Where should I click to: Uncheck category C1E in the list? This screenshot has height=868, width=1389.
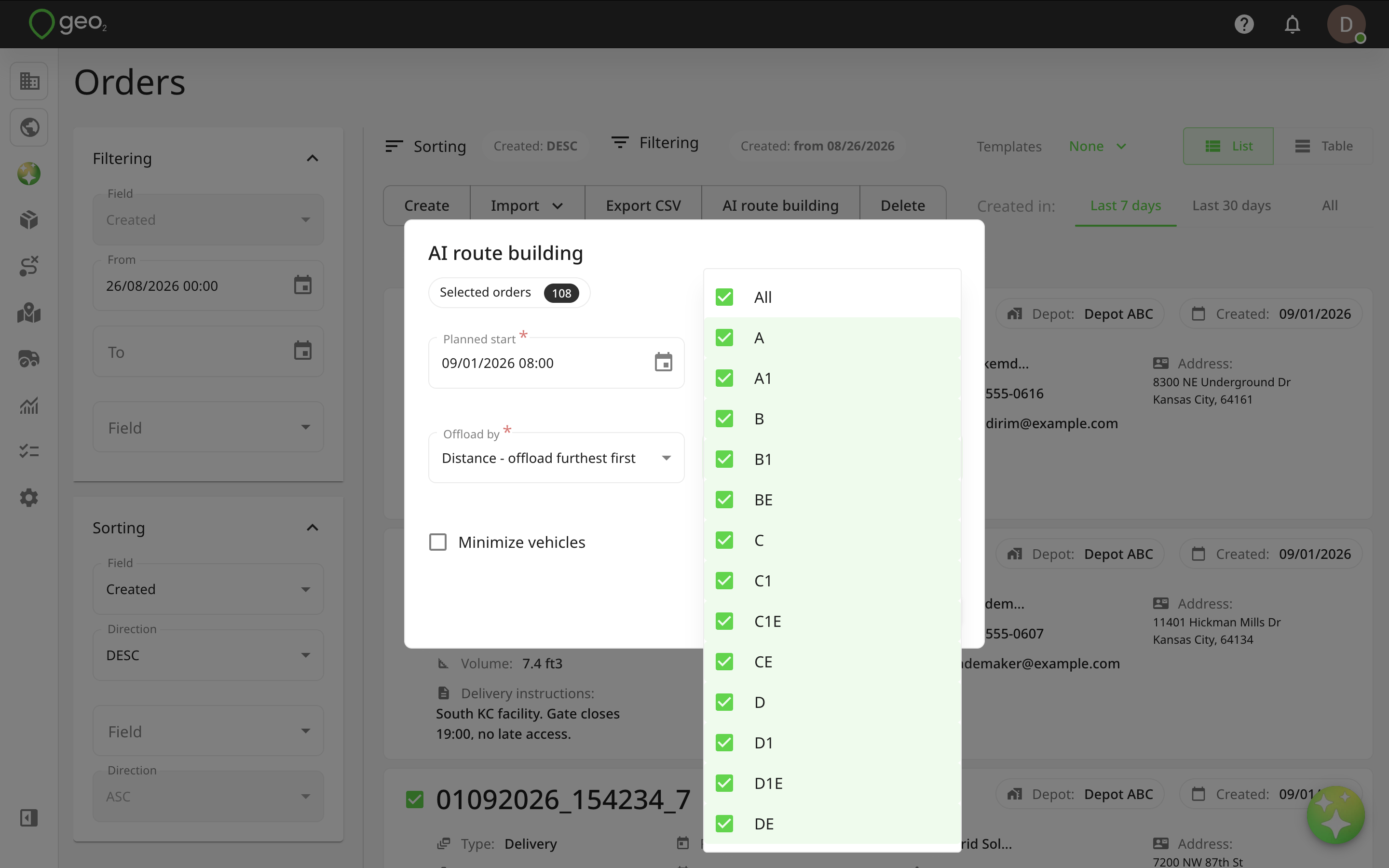pos(724,621)
